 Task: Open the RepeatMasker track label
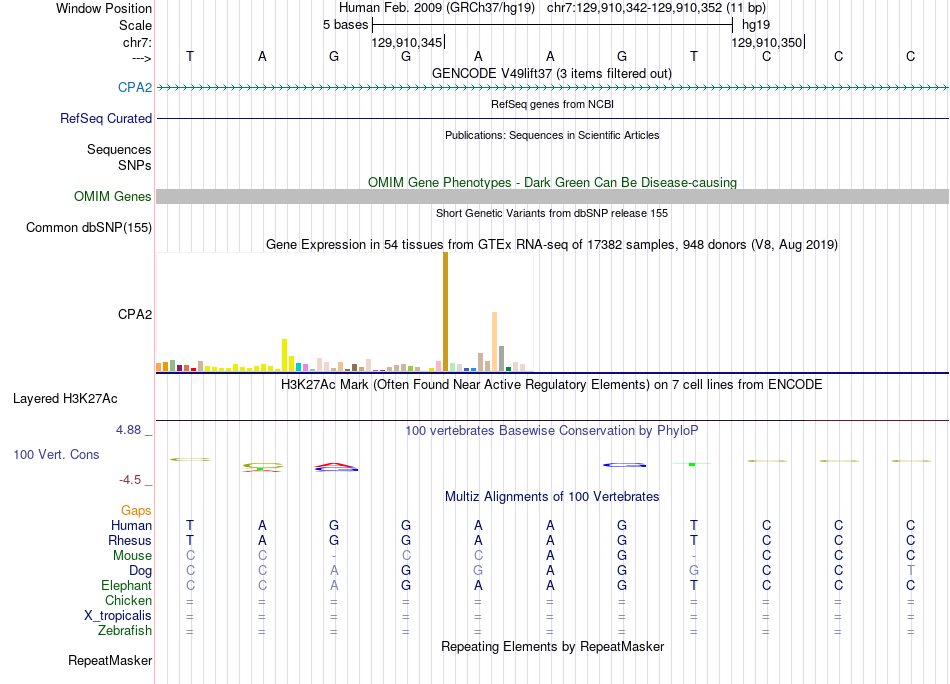110,660
